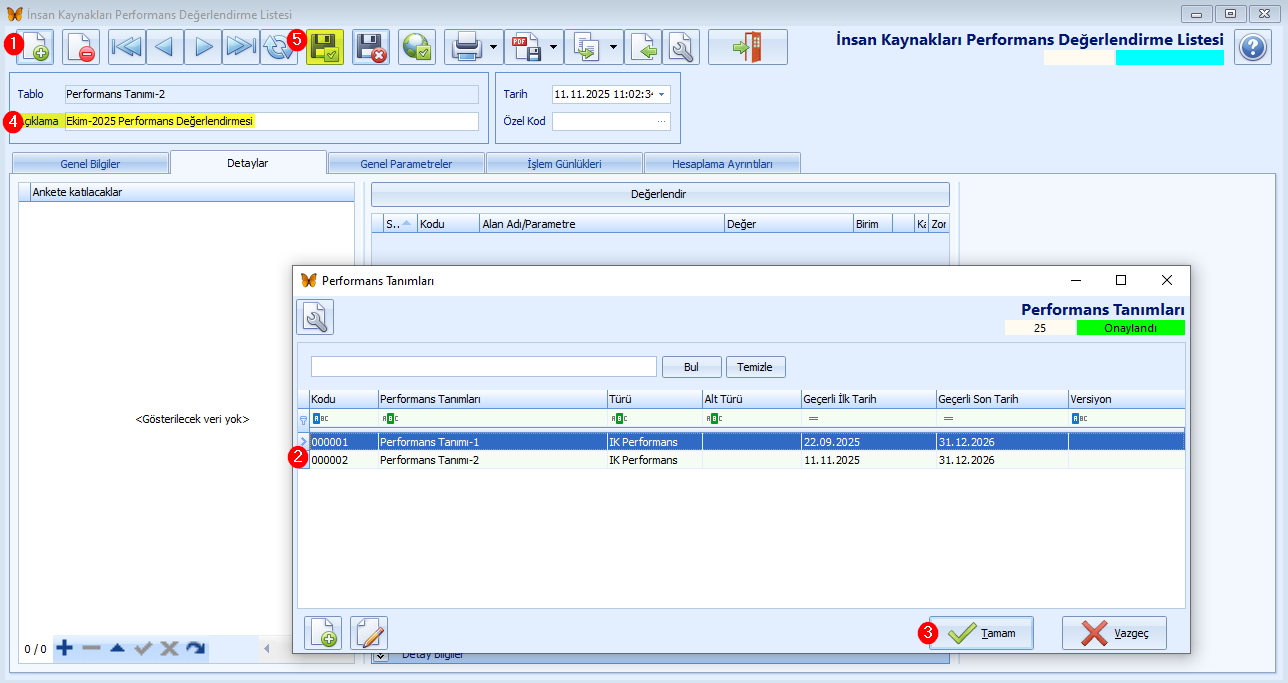The width and height of the screenshot is (1288, 683).
Task: Click the Bul search button
Action: 691,367
